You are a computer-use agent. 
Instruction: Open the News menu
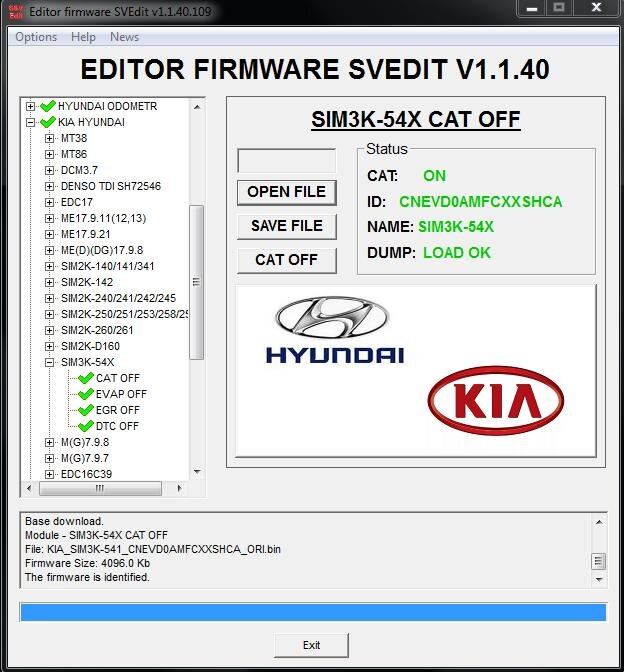[x=124, y=37]
